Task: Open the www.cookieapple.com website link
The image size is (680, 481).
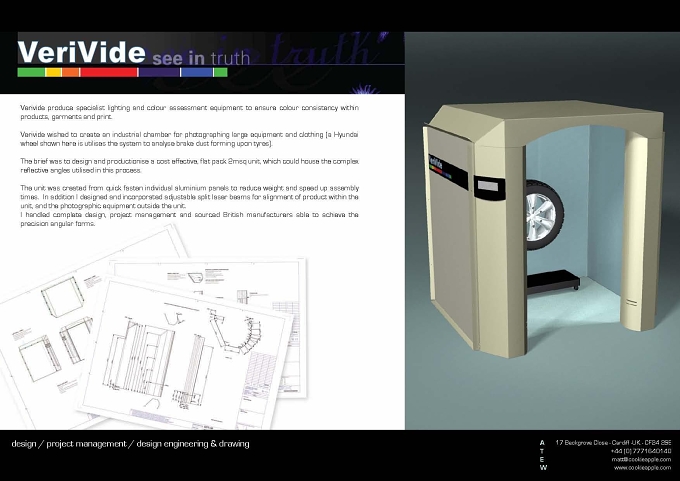Action: pos(642,468)
